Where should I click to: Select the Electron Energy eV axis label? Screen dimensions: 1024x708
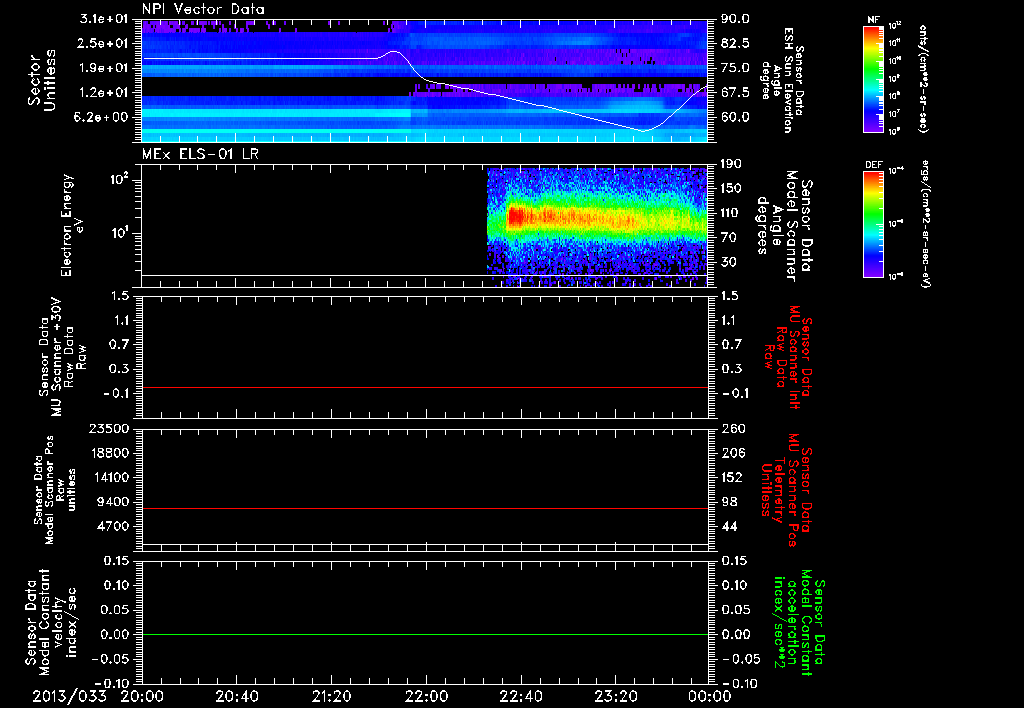click(72, 224)
